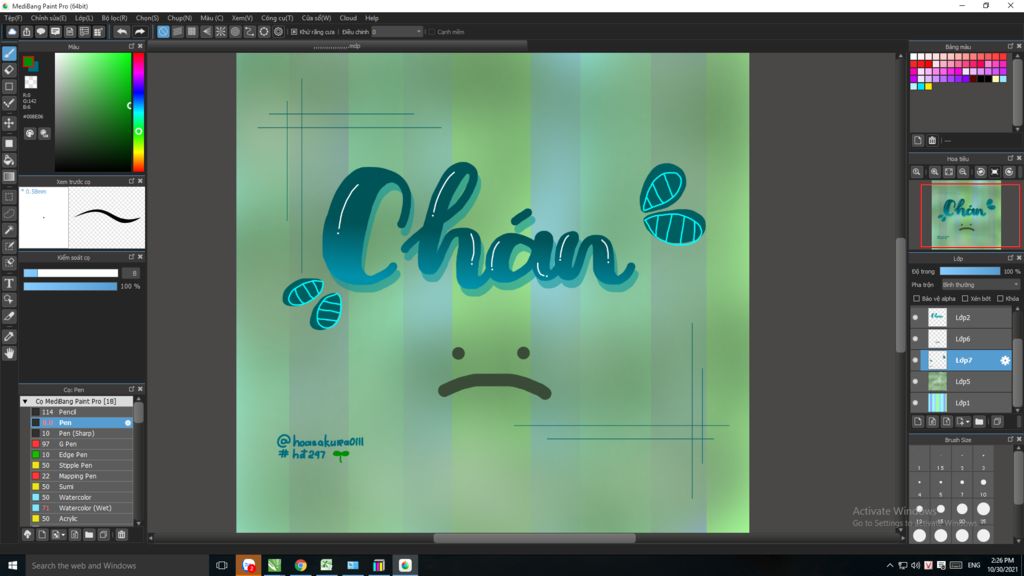Click the Undo arrow in toolbar
The height and width of the screenshot is (576, 1024).
coord(121,31)
